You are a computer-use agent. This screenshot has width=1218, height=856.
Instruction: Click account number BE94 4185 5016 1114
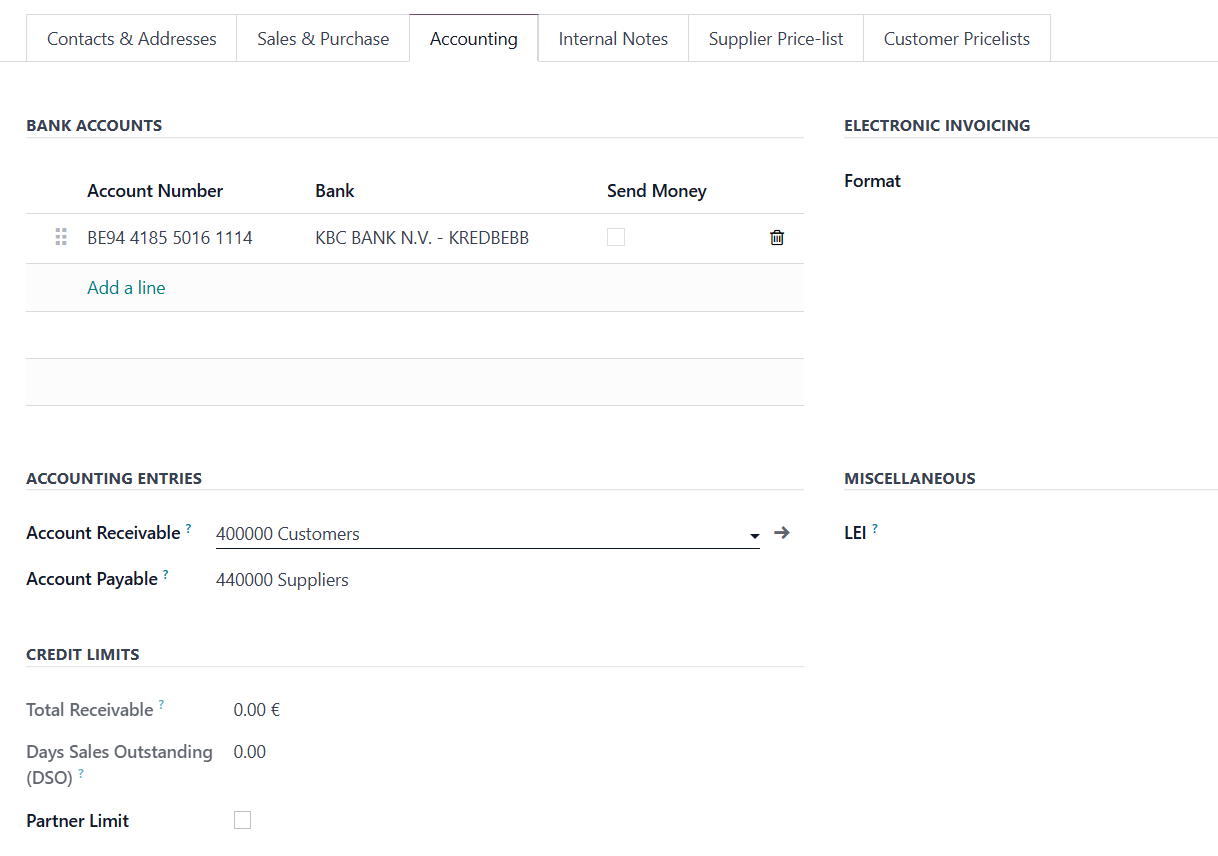click(170, 238)
